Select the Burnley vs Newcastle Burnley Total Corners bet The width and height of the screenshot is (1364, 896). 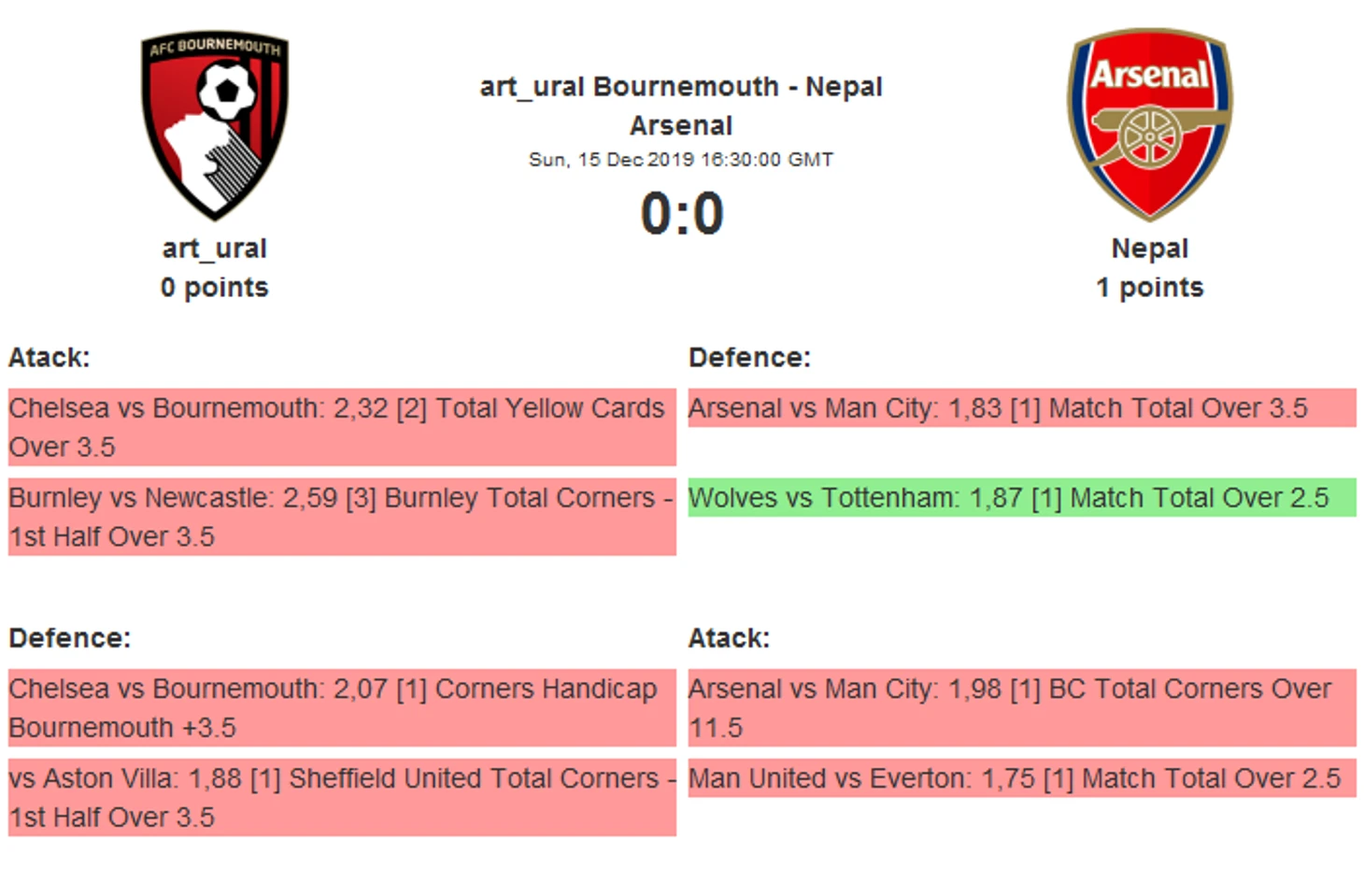click(341, 517)
